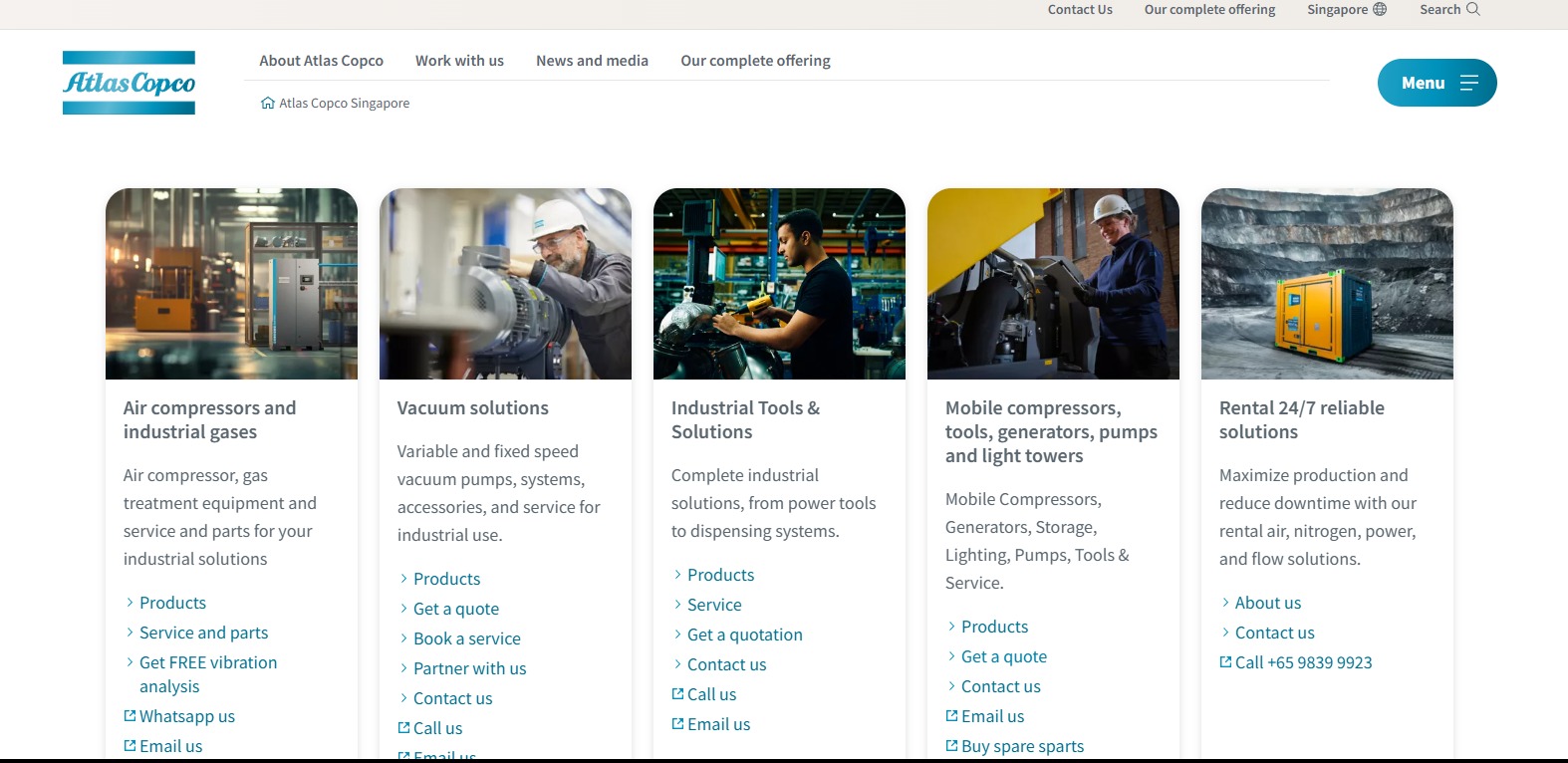Click Contact us under Mobile compressors

pos(1000,686)
